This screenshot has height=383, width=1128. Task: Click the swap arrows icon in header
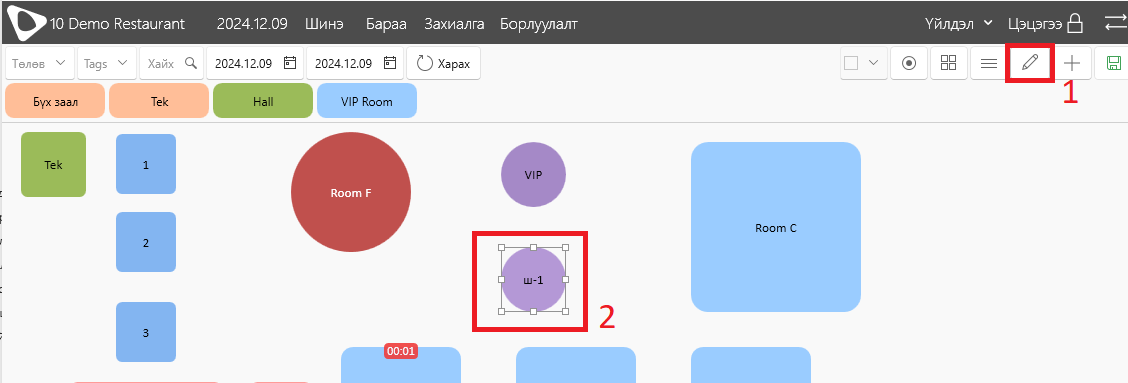click(1116, 23)
